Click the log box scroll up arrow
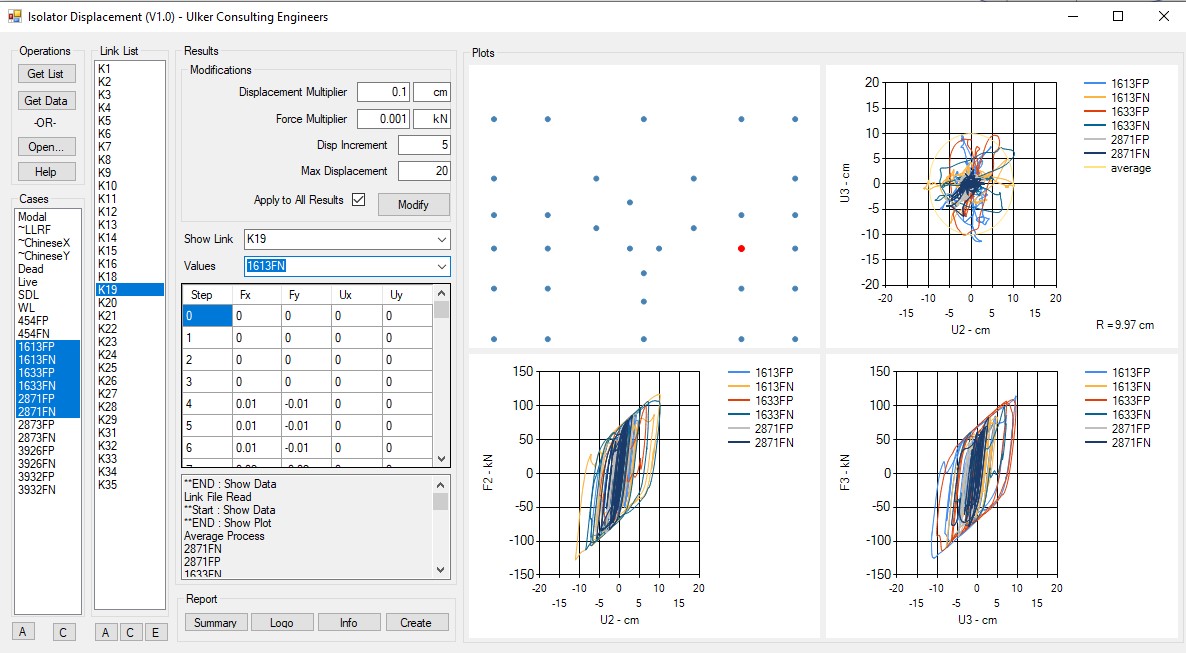Screen dimensions: 1186x653 click(x=441, y=484)
